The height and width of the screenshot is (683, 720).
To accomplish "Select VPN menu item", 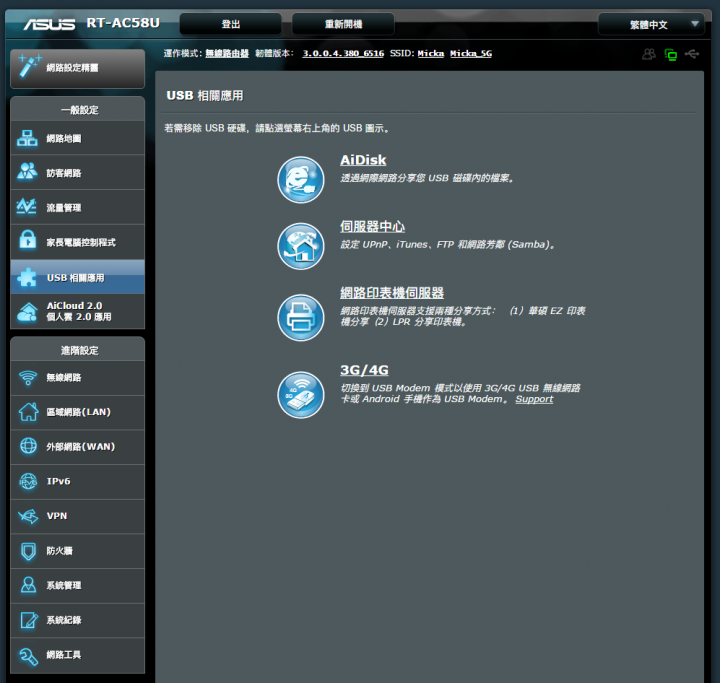I will click(78, 516).
